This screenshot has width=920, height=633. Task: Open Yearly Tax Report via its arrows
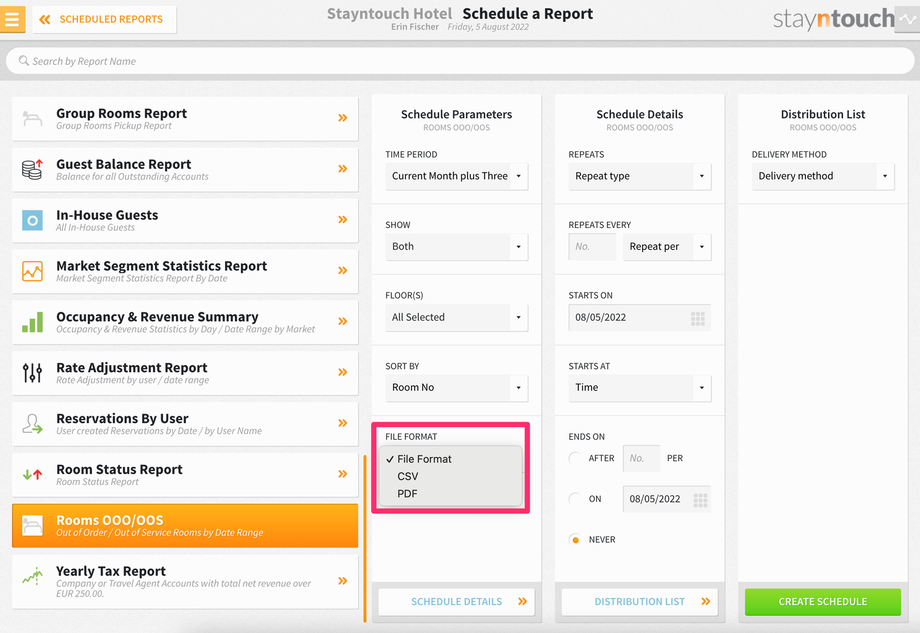click(x=343, y=581)
